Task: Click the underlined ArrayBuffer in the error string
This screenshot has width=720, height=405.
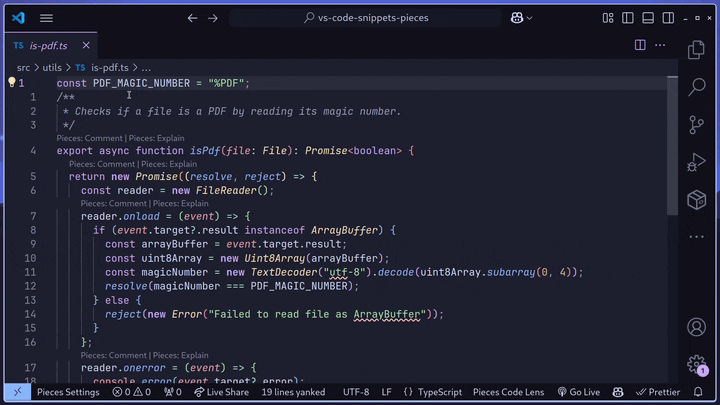Action: point(387,315)
